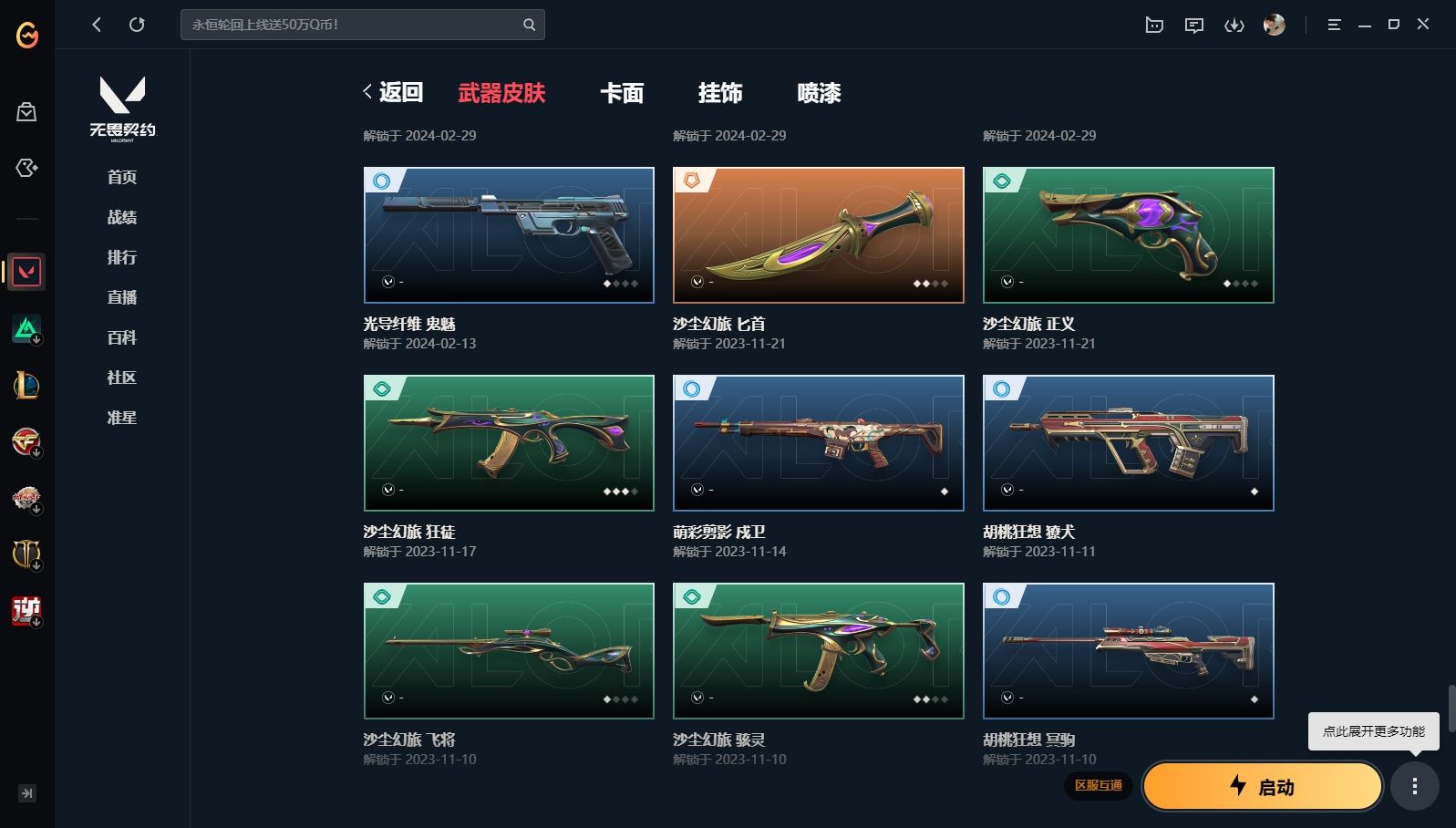The width and height of the screenshot is (1456, 828).
Task: Click the search input field
Action: 351,25
